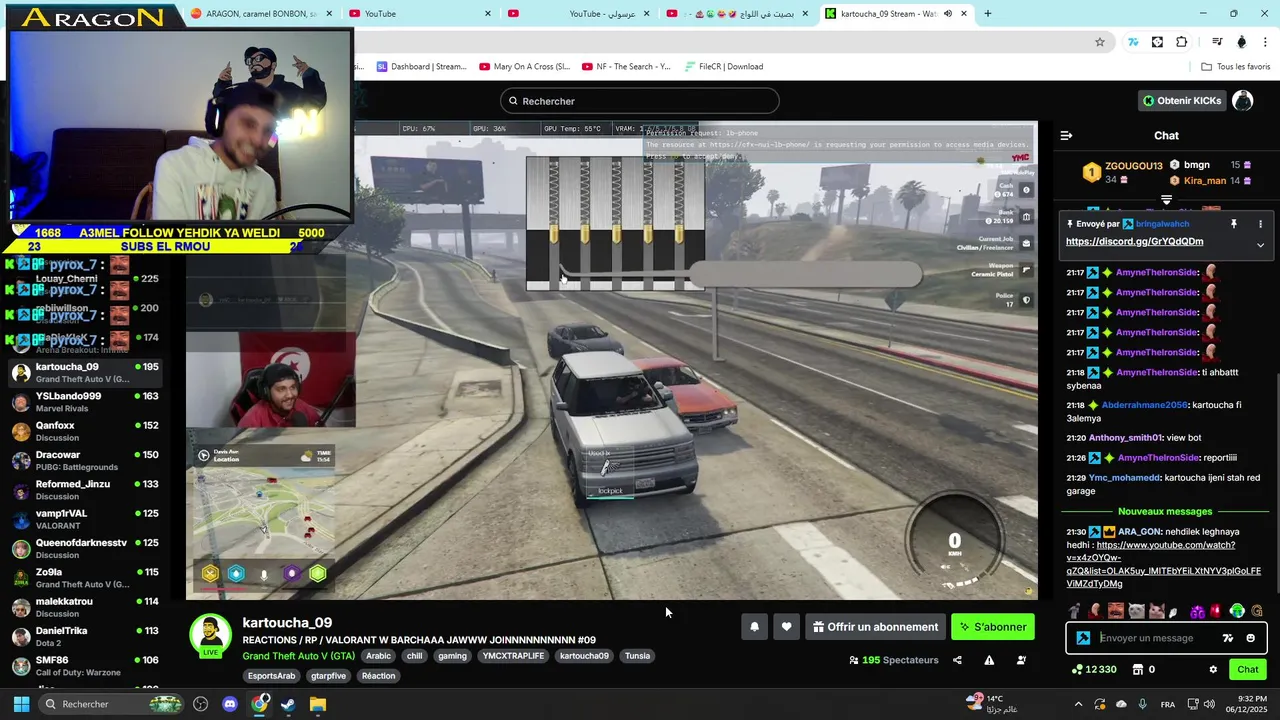Open Mary On A Cross bookmark
This screenshot has height=720, width=1280.
coord(524,67)
